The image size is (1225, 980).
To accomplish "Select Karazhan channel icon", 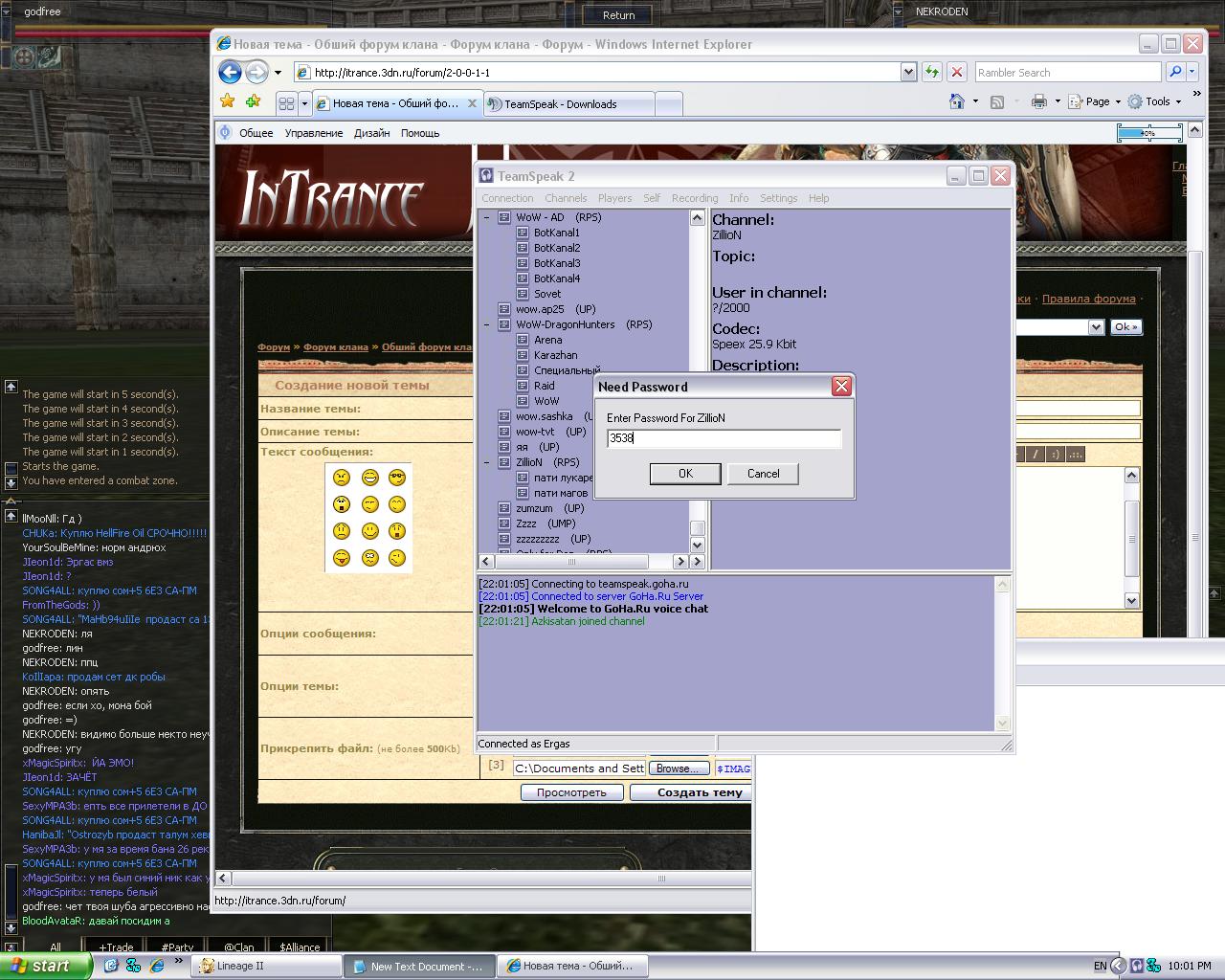I will coord(523,355).
